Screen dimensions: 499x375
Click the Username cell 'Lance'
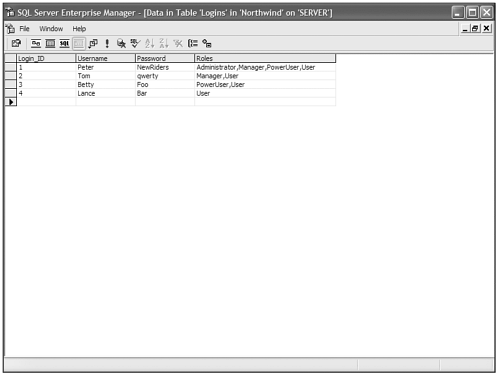(105, 93)
